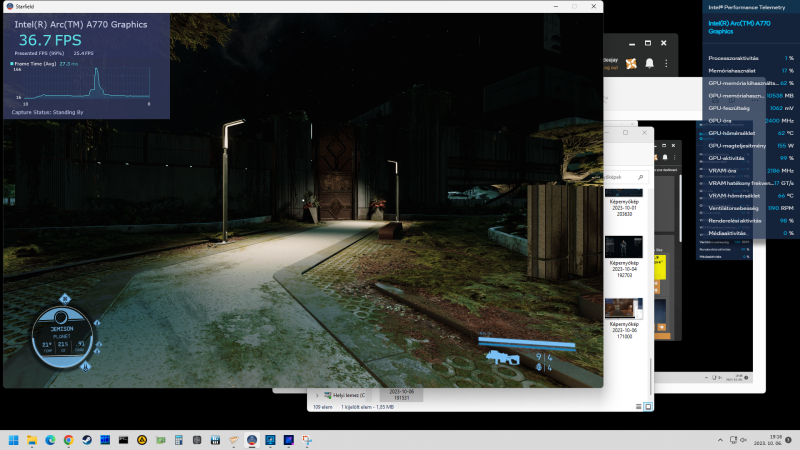Viewport: 800px width, 450px height.
Task: Select the Képernyőkép 2023-10-04 192703 thumbnail
Action: 624,247
